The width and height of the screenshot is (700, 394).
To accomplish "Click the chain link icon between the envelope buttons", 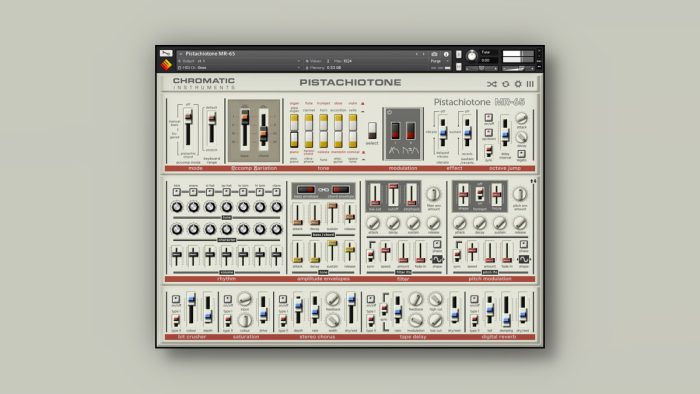I will click(x=323, y=190).
